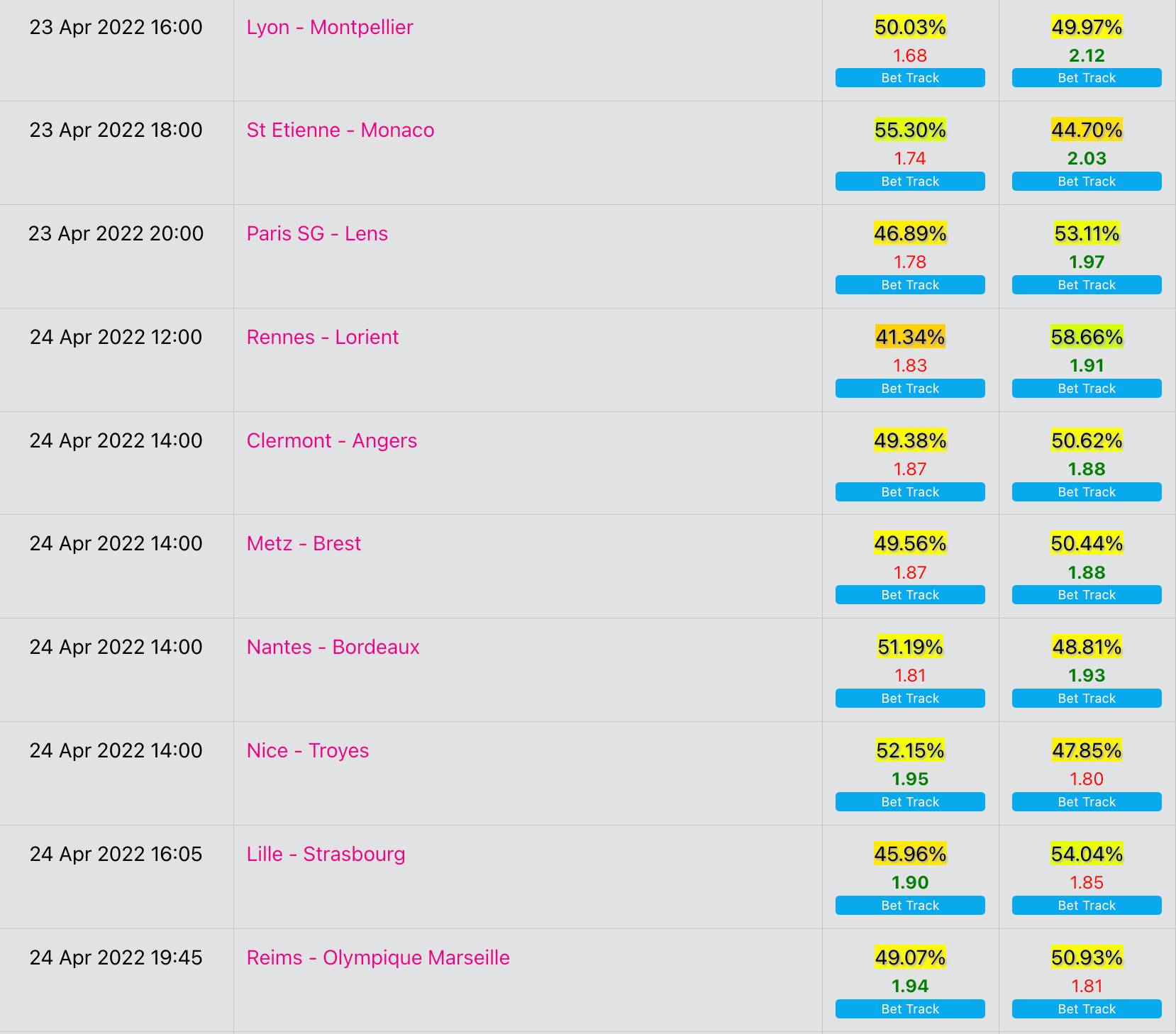Open the Rennes - Lorient match link

(x=323, y=338)
